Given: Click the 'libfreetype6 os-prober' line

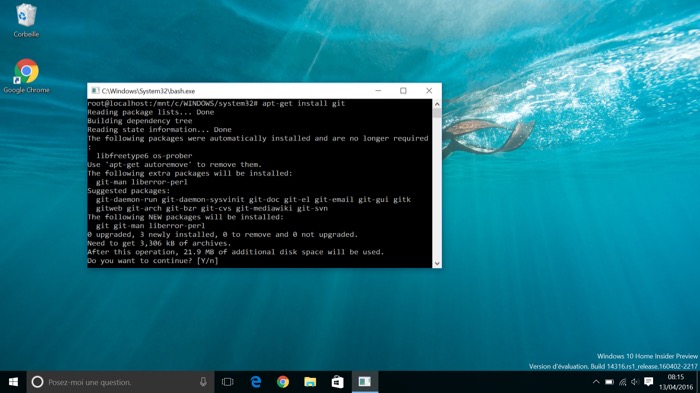Looking at the screenshot, I should click(x=144, y=156).
